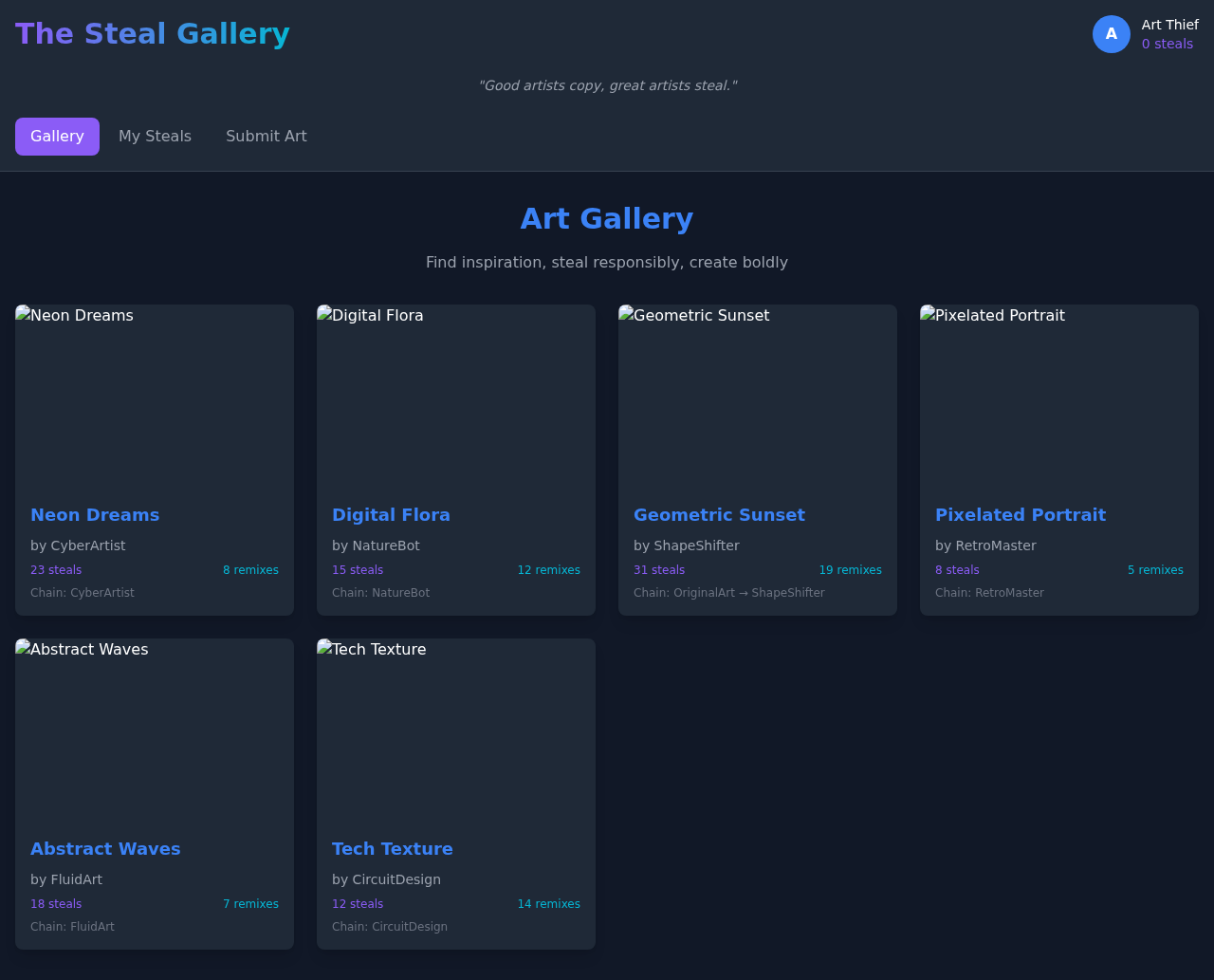Select the Geometric Sunset image area
The width and height of the screenshot is (1214, 980).
(757, 398)
